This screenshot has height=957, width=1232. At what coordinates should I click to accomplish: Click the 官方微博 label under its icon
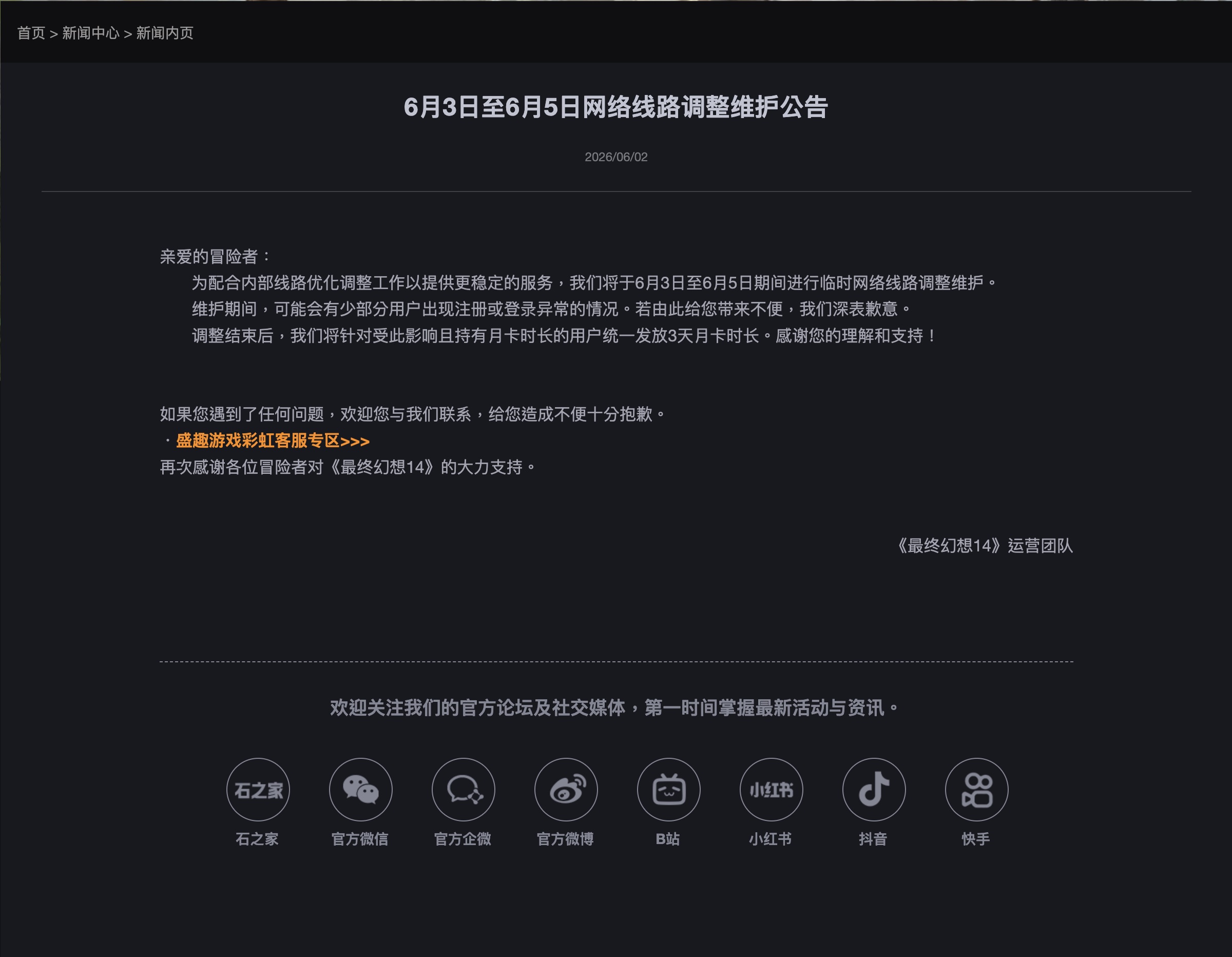point(565,839)
